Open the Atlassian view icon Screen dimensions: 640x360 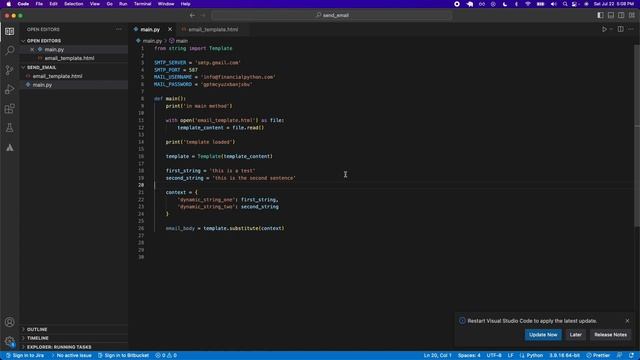pos(9,148)
